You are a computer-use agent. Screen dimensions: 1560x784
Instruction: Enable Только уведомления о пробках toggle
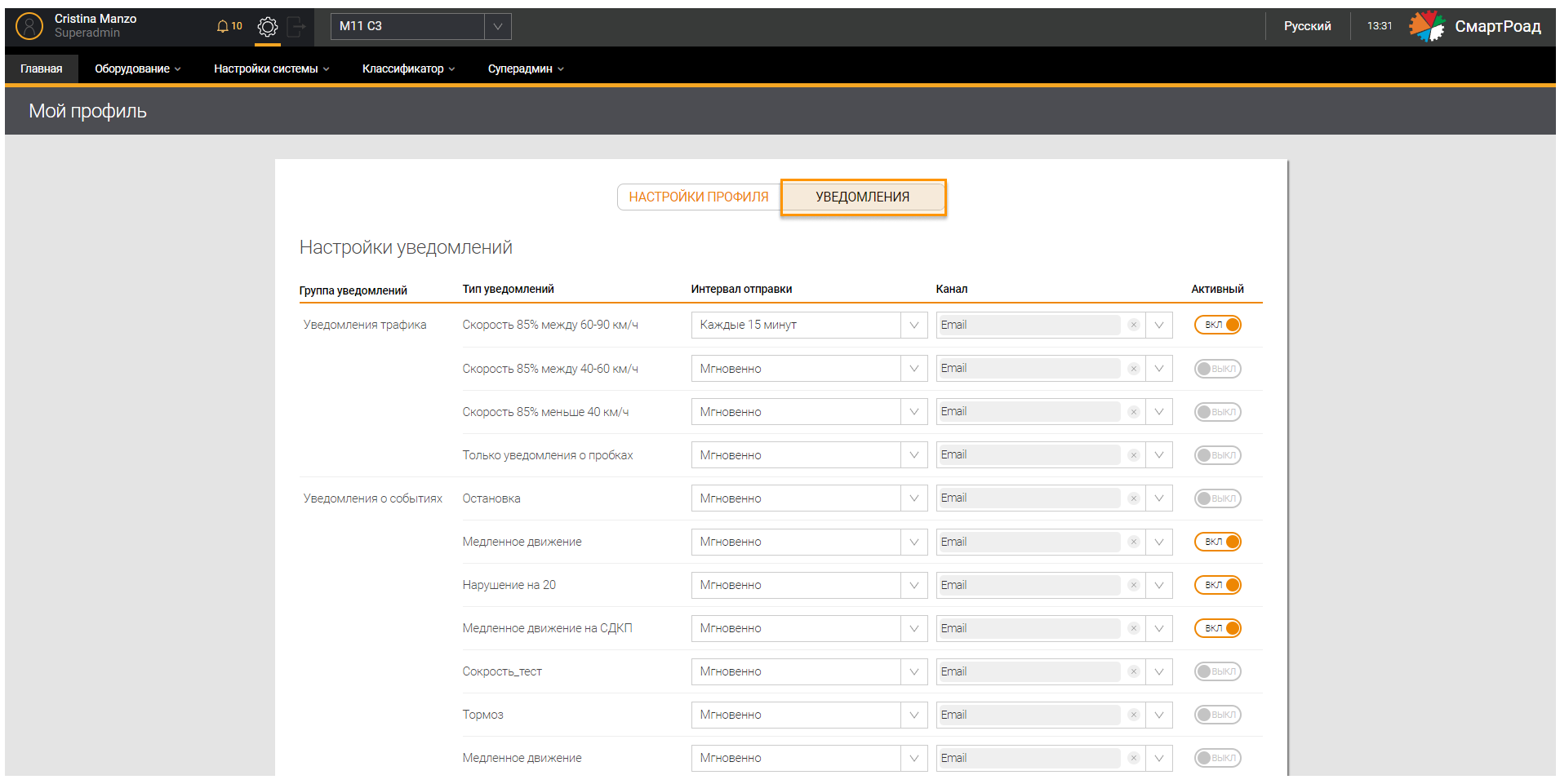1217,455
